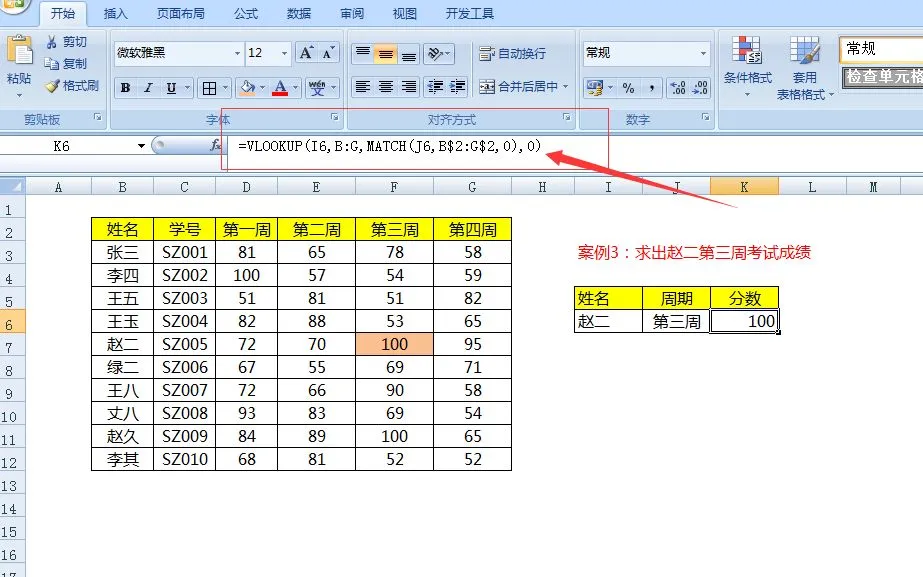Set middle vertical alignment
Screen dimensions: 923x577
pos(386,54)
